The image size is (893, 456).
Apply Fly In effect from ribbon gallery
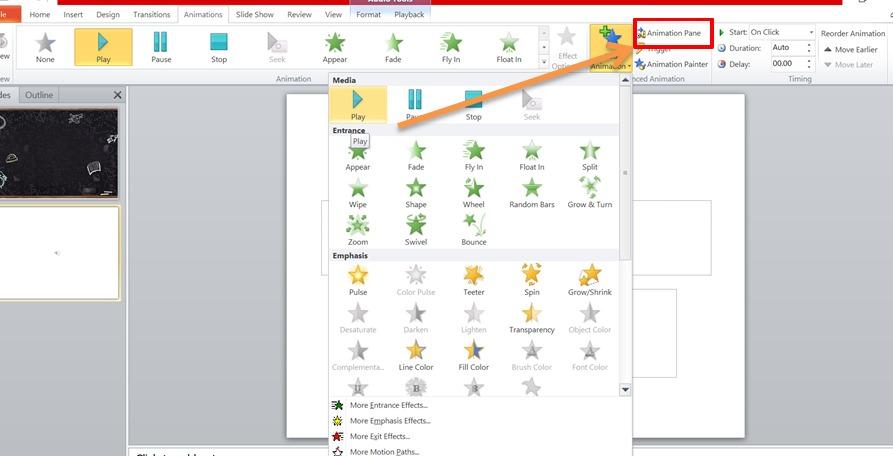pos(451,47)
